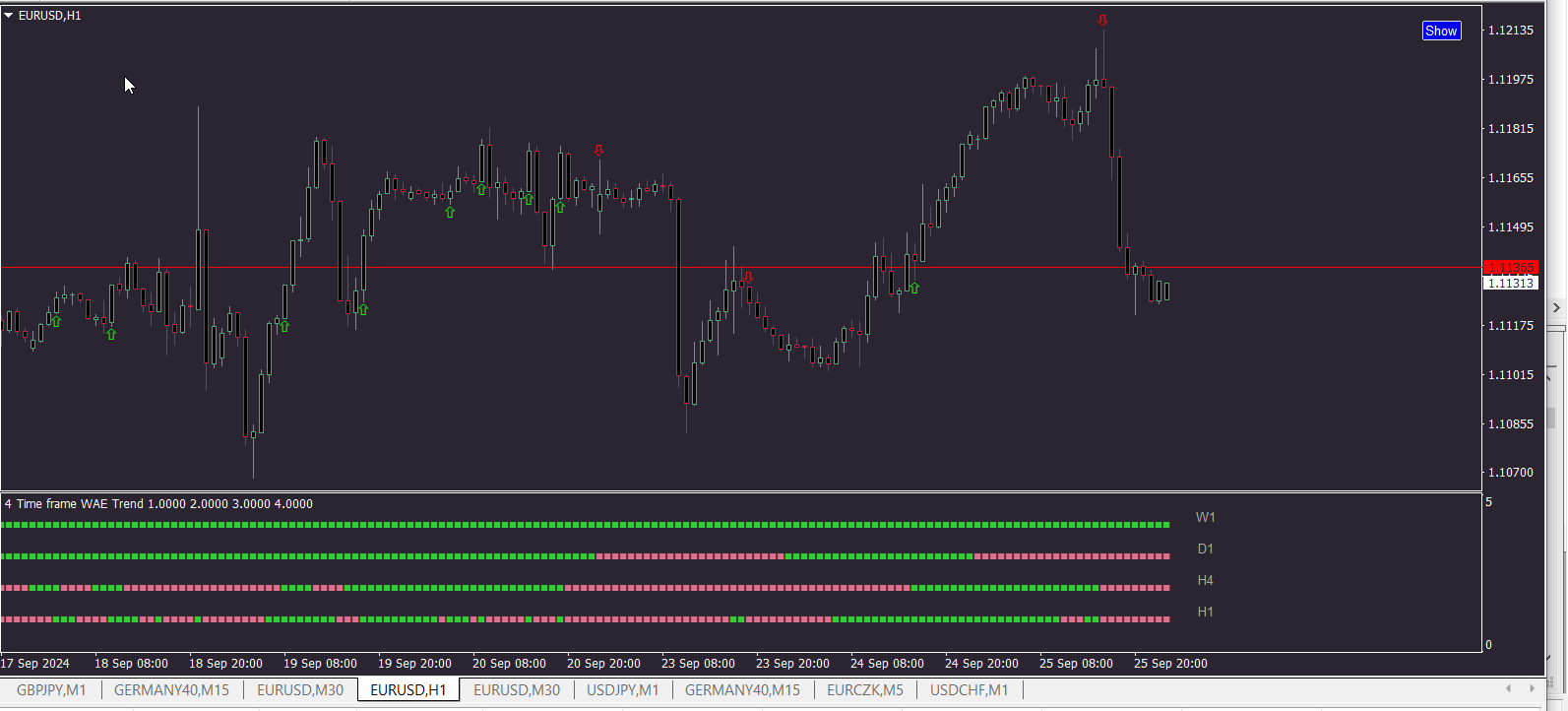This screenshot has width=1568, height=711.
Task: Open the USDJPY,M1 chart tab
Action: (623, 690)
